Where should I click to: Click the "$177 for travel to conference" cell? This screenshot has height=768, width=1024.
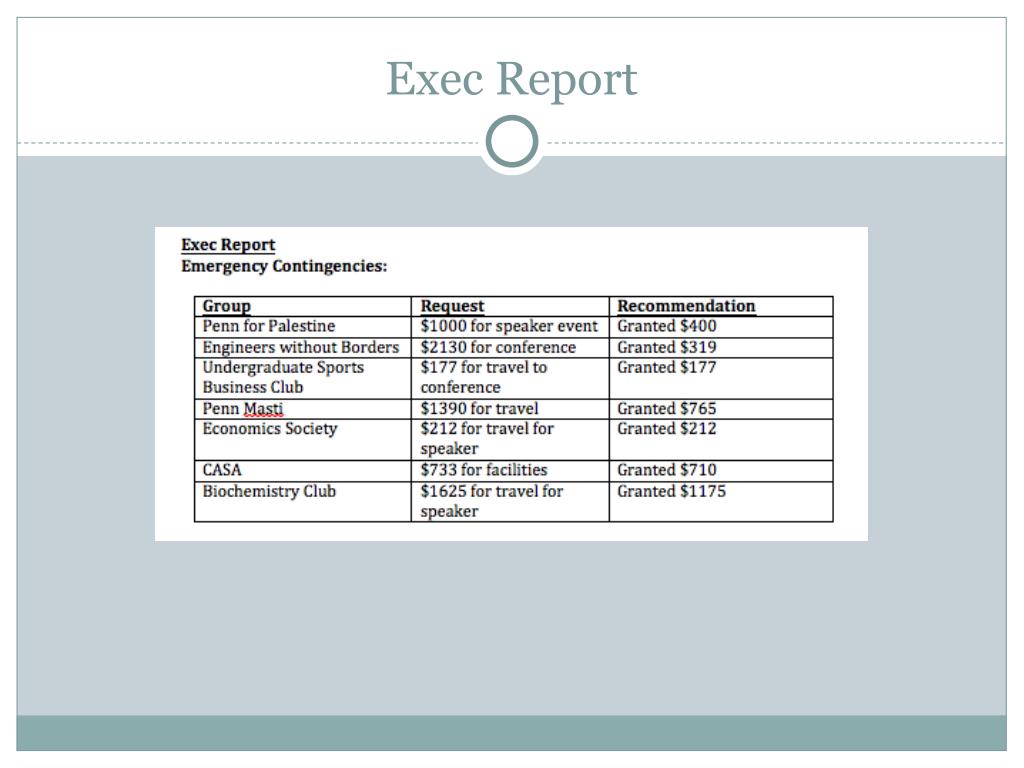[x=510, y=378]
